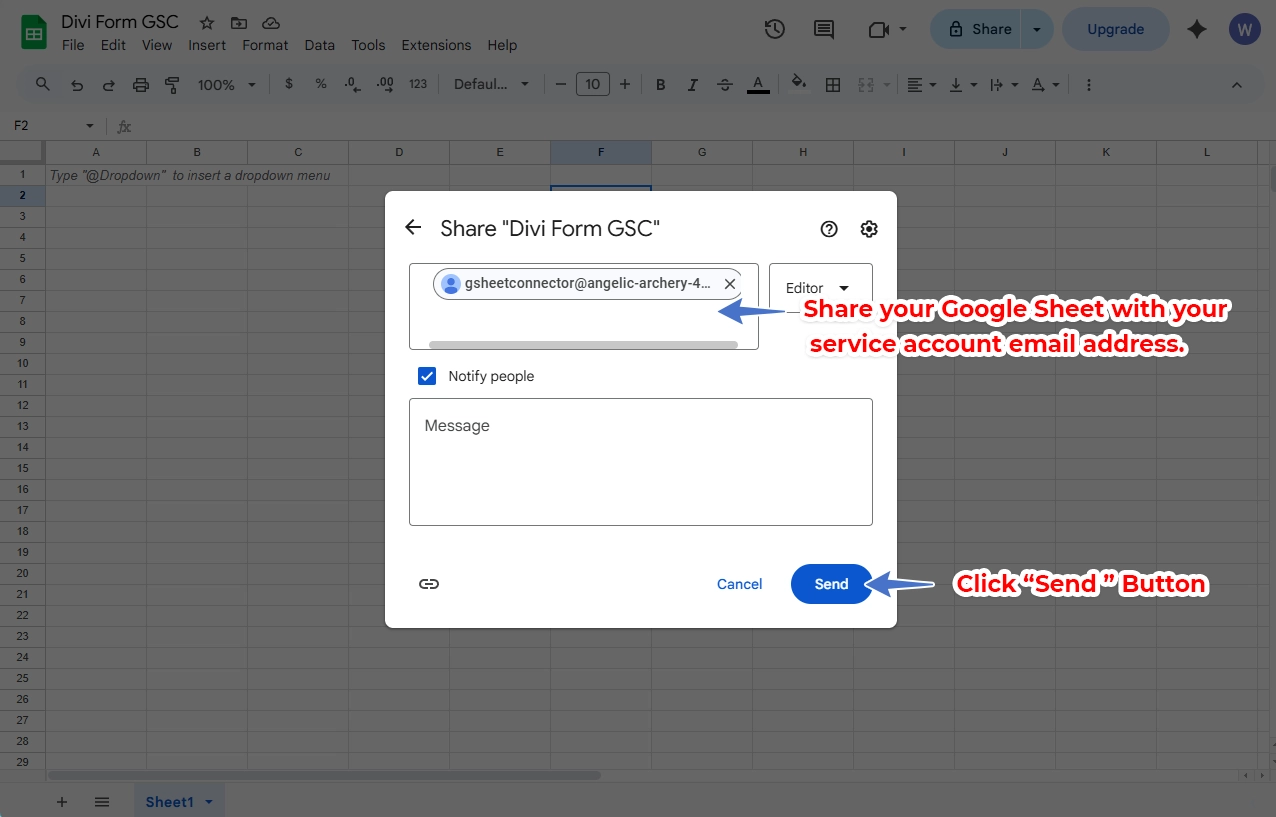Image resolution: width=1276 pixels, height=817 pixels.
Task: Select the italic formatting icon
Action: 692,84
